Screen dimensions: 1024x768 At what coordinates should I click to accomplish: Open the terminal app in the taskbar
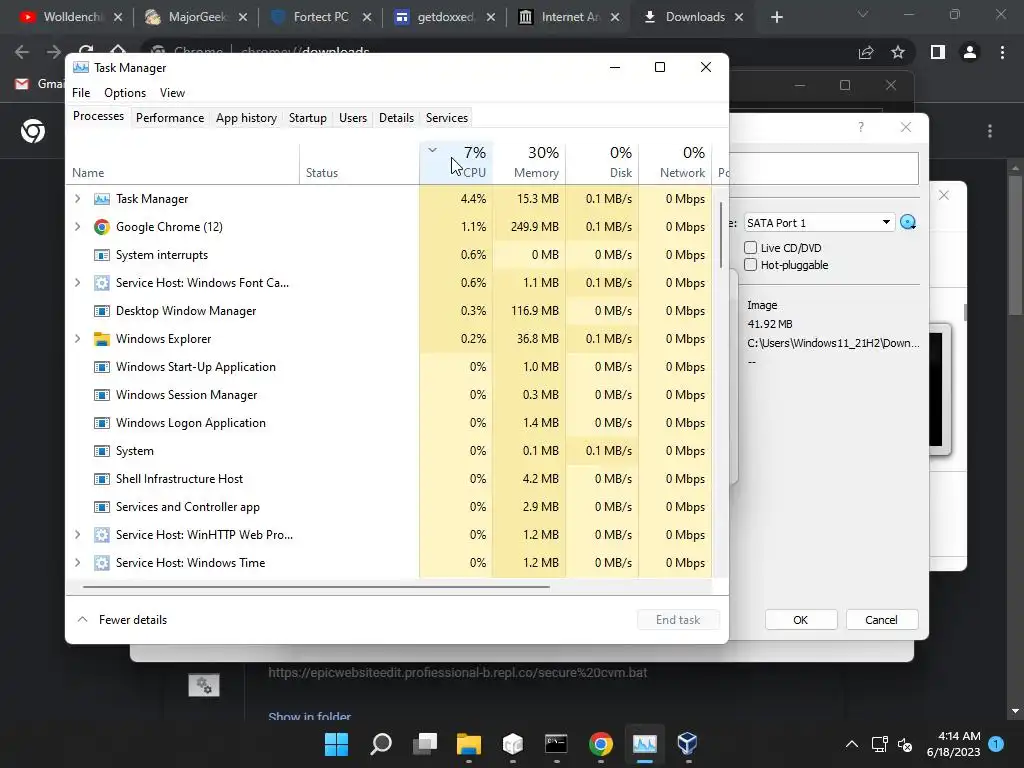pyautogui.click(x=556, y=744)
